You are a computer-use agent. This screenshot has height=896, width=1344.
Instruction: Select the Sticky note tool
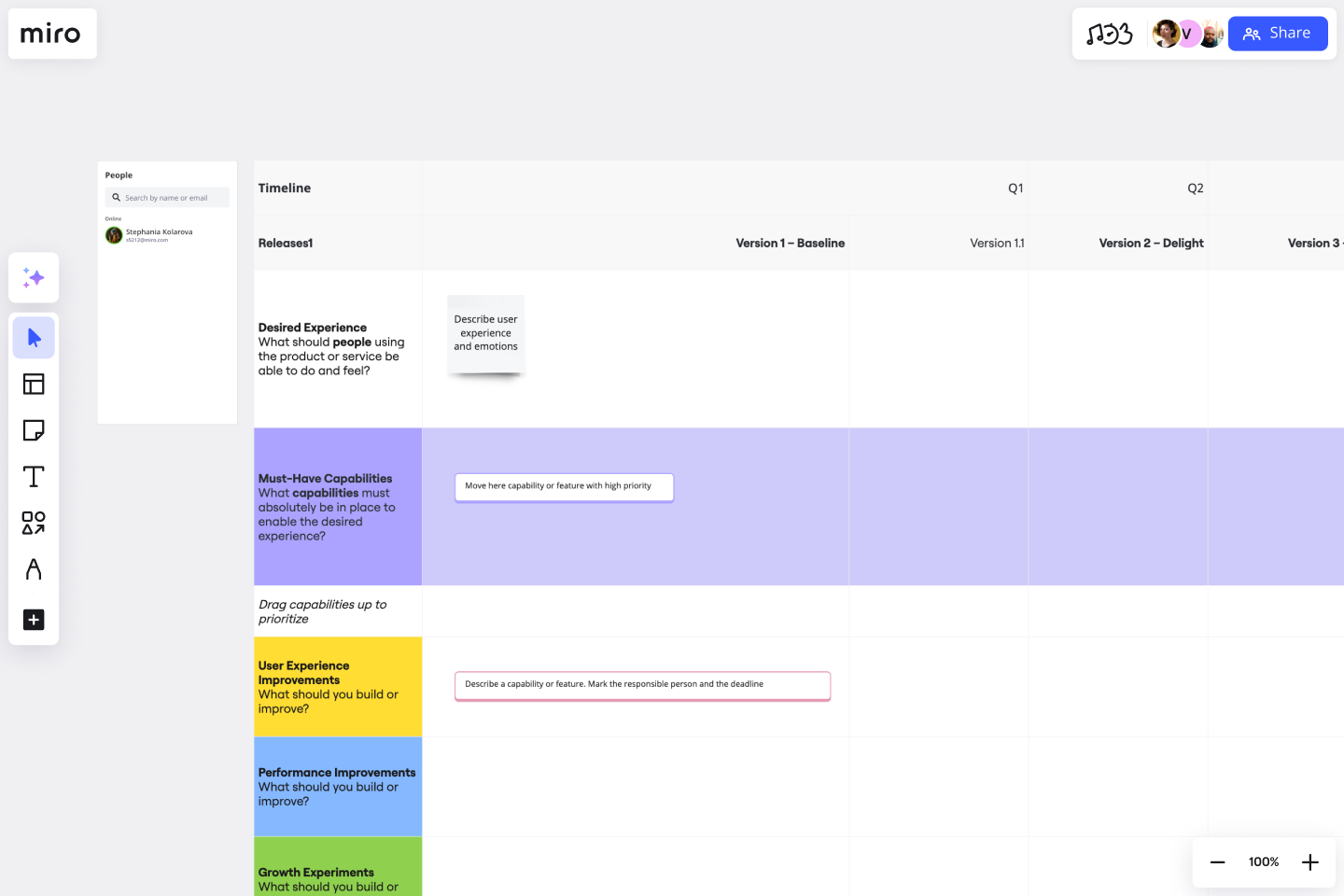(x=34, y=430)
